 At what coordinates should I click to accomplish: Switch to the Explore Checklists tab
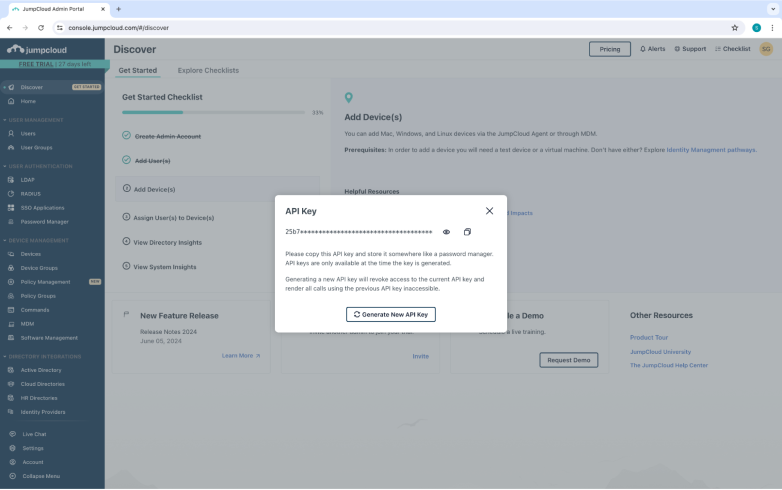click(208, 71)
